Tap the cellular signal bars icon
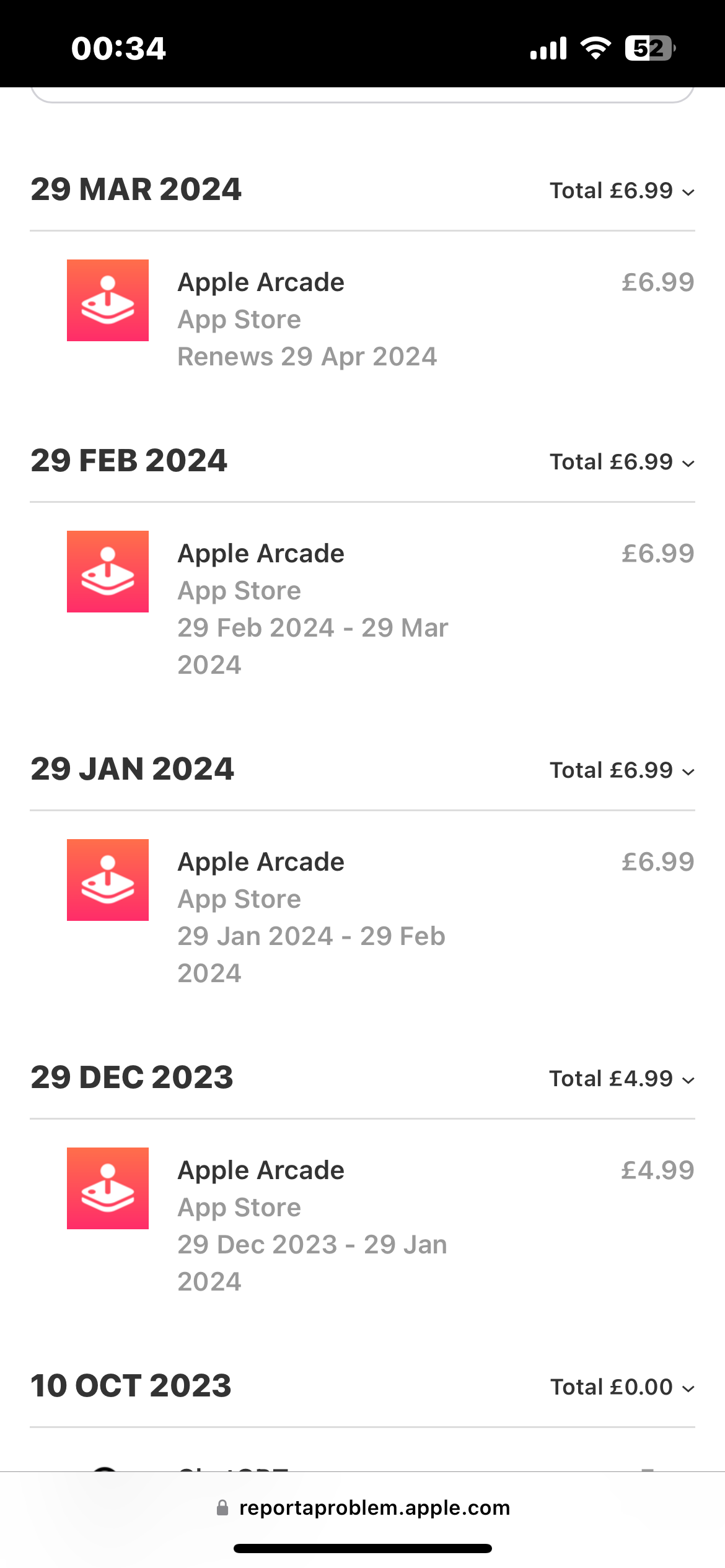The height and width of the screenshot is (1568, 725). point(548,48)
